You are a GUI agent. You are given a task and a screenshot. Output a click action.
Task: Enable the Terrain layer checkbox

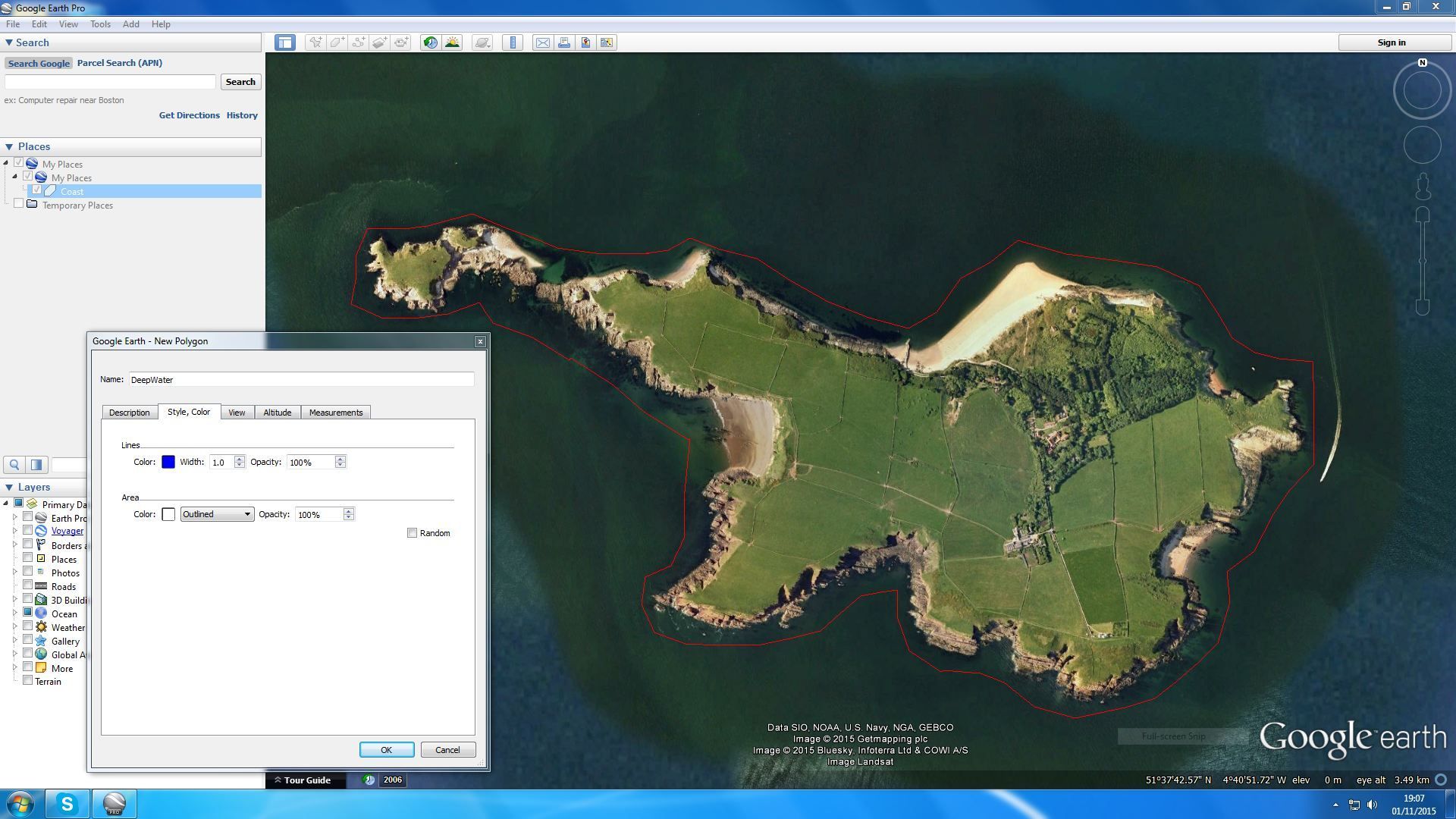click(28, 680)
